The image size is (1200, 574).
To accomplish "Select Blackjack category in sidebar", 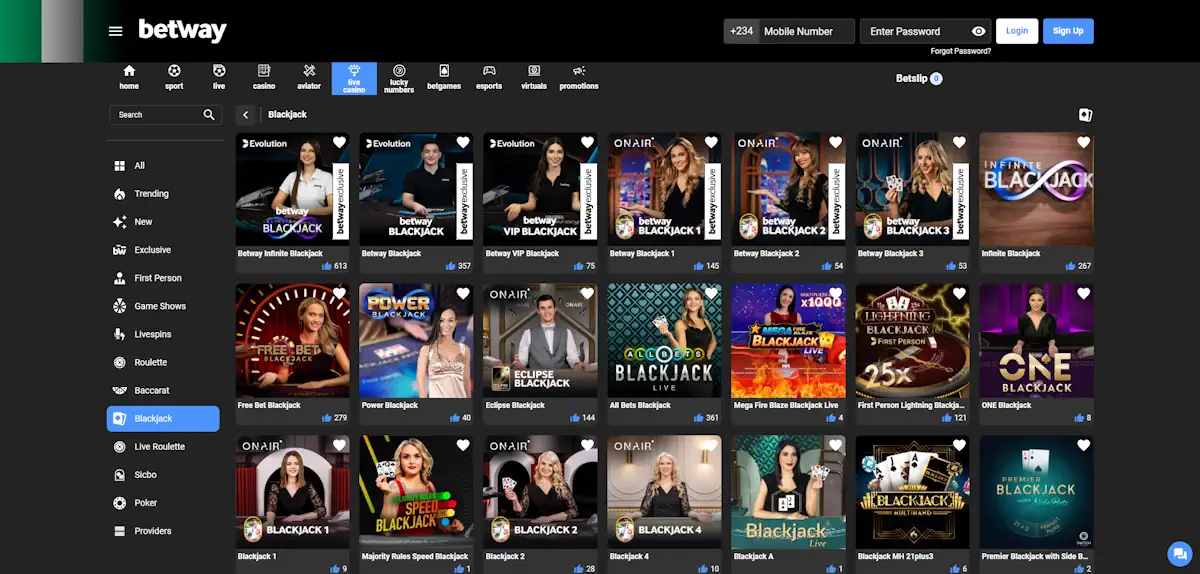I will pyautogui.click(x=163, y=418).
